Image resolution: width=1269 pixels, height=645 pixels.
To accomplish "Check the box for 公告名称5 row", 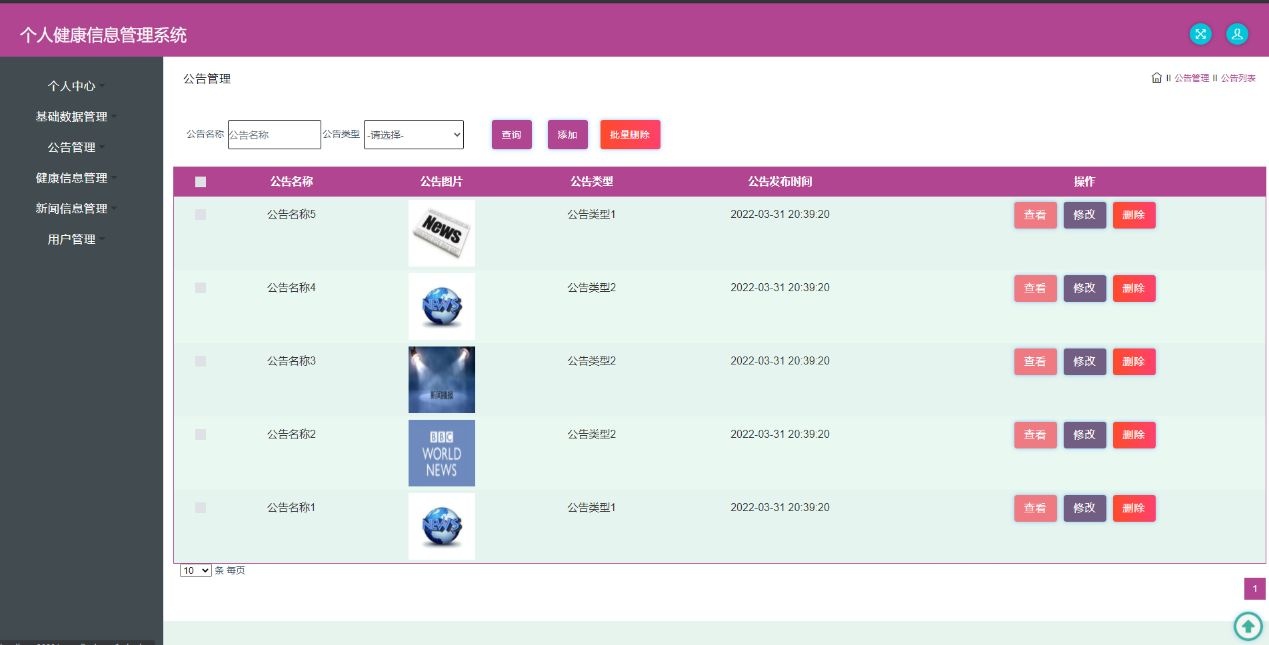I will (x=200, y=215).
